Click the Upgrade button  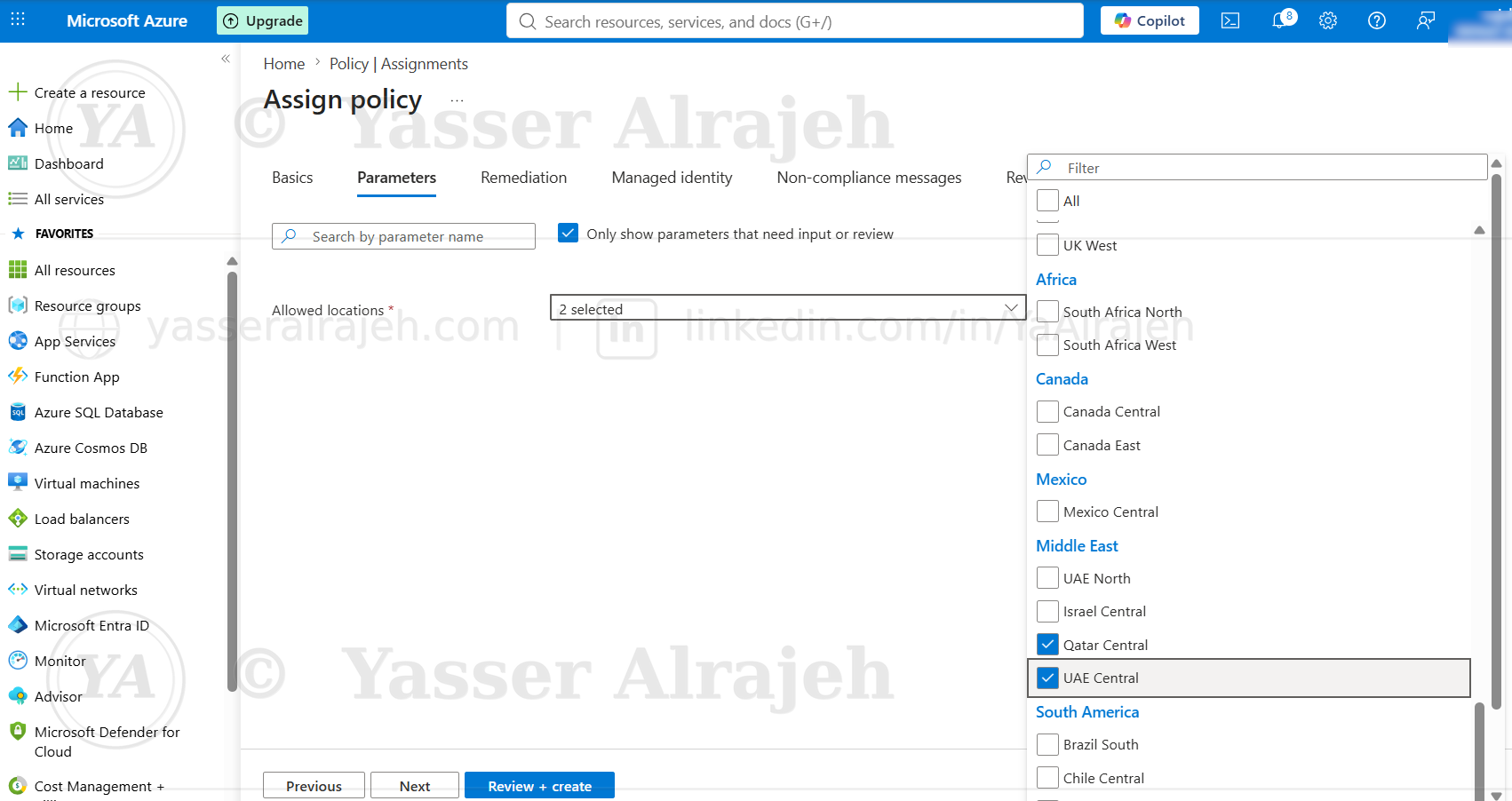point(262,20)
